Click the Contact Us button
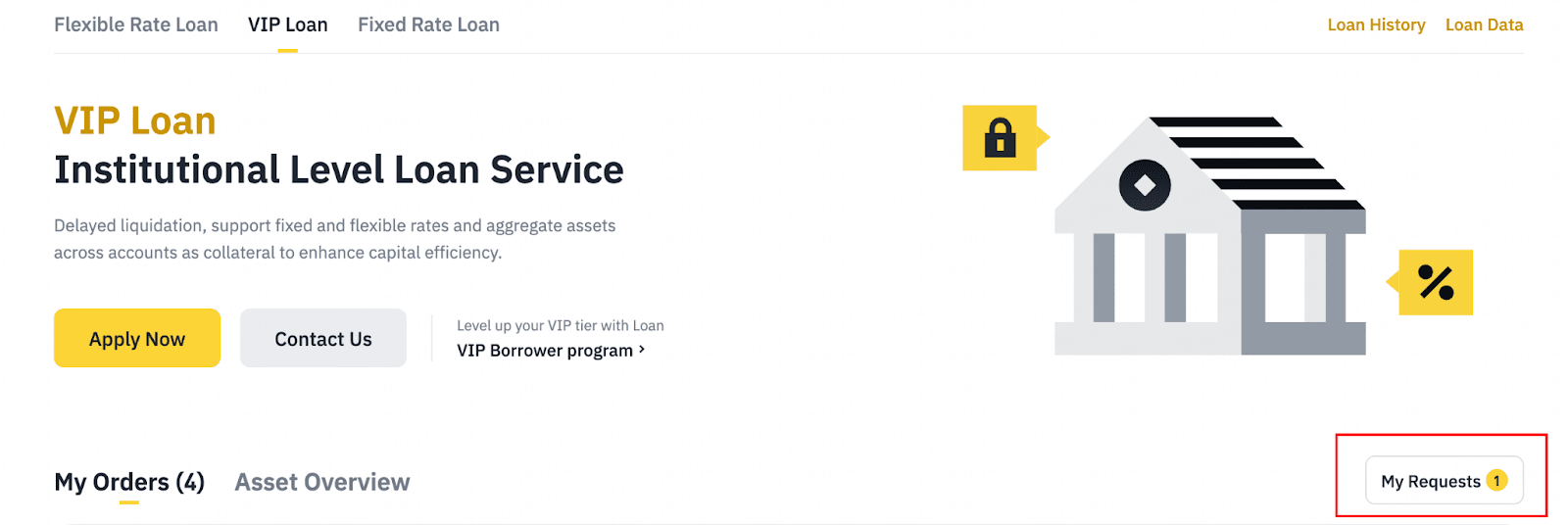The width and height of the screenshot is (1568, 525). coord(323,339)
